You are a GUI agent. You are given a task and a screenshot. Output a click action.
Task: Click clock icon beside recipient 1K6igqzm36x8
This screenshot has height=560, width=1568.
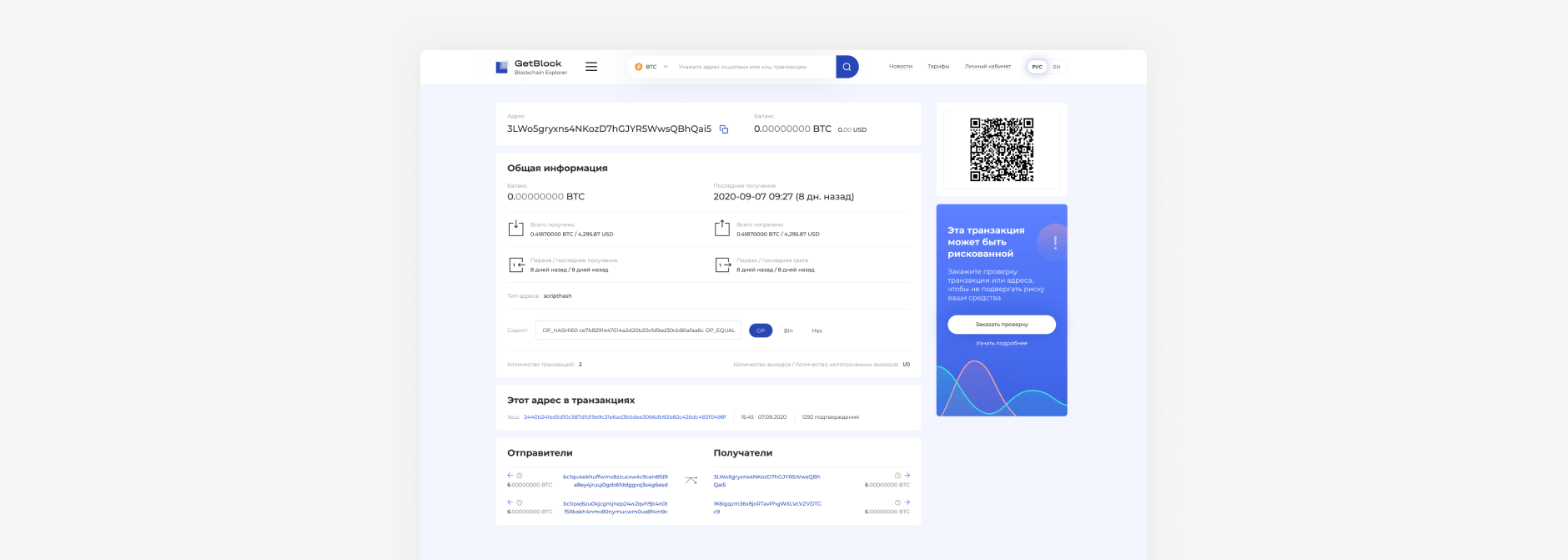pos(898,502)
